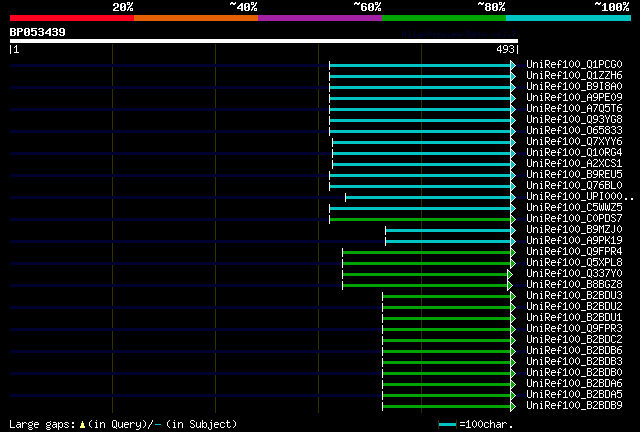Click the UniRef100_A2XCS1 hit name
Viewport: 640px width, 432px height.
click(x=574, y=164)
